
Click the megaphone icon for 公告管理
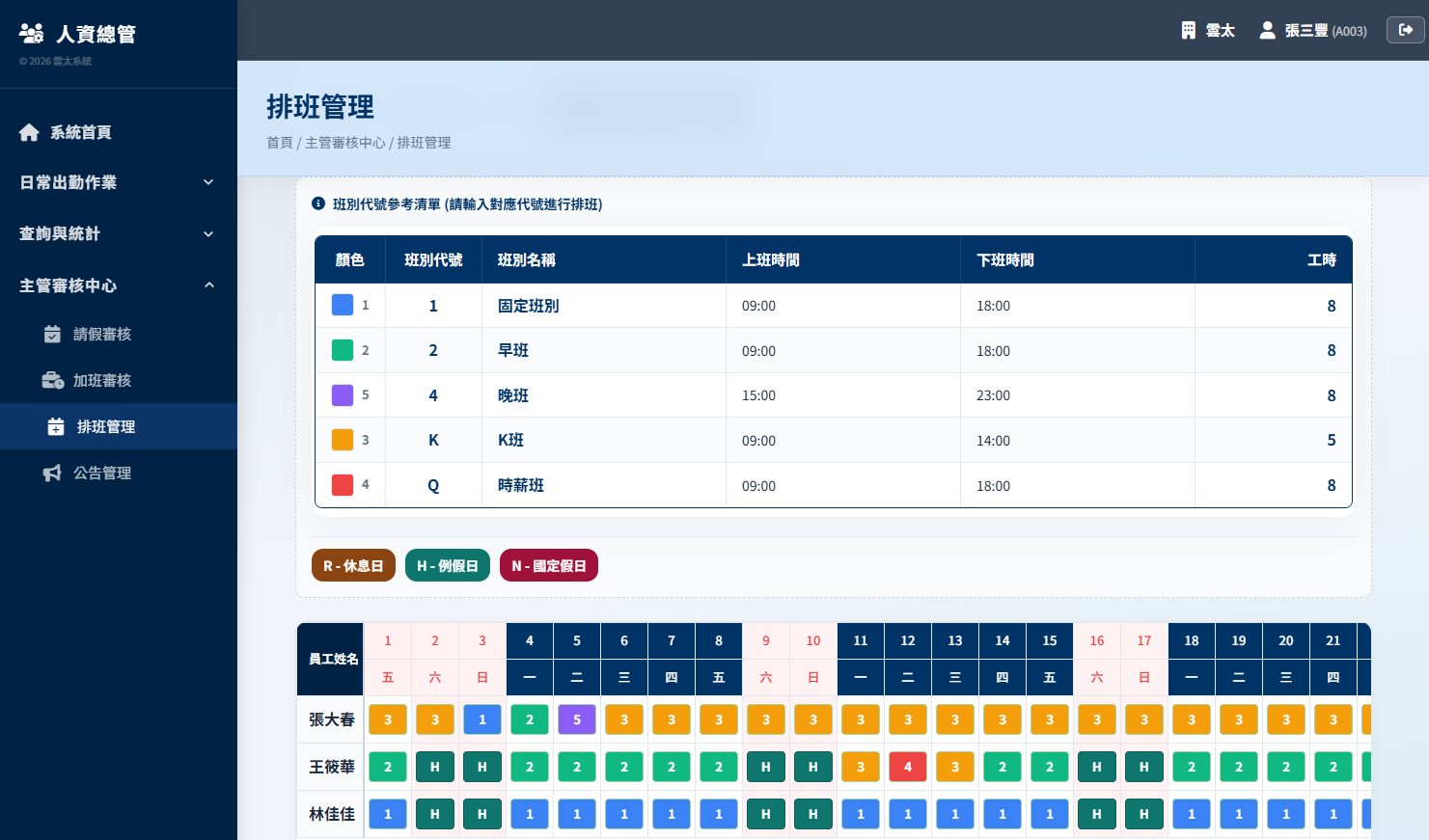pos(52,473)
